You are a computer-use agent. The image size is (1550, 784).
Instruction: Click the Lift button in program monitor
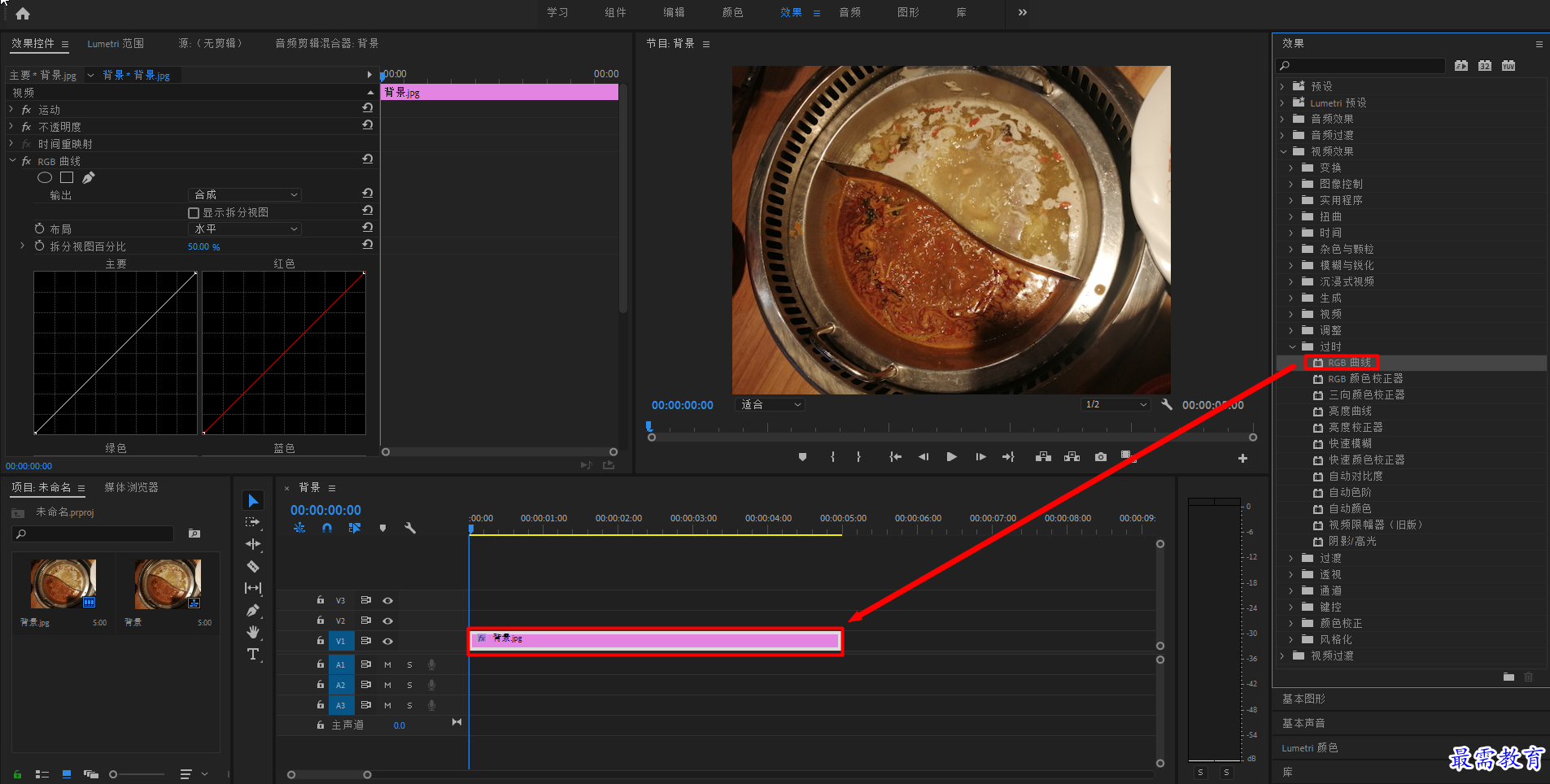[x=1043, y=457]
